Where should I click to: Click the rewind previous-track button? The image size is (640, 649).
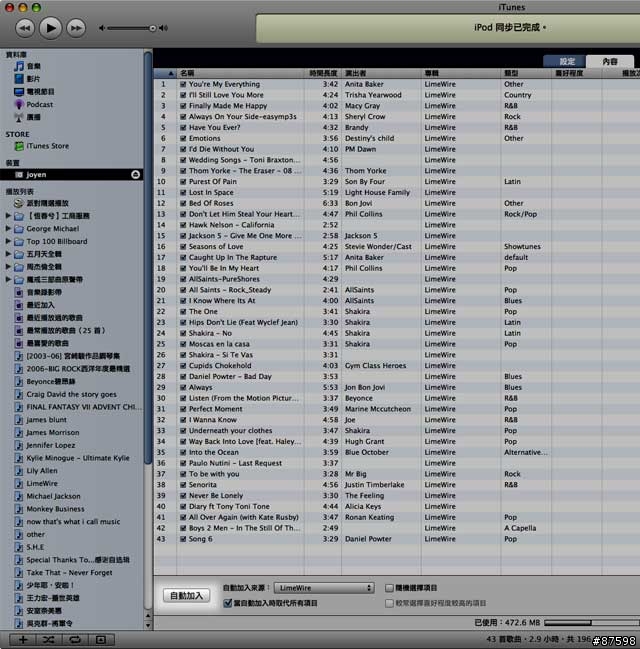tap(25, 28)
